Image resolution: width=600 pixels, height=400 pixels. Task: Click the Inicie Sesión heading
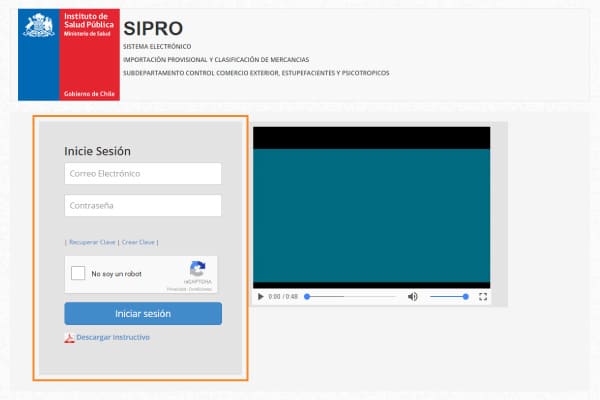(98, 151)
